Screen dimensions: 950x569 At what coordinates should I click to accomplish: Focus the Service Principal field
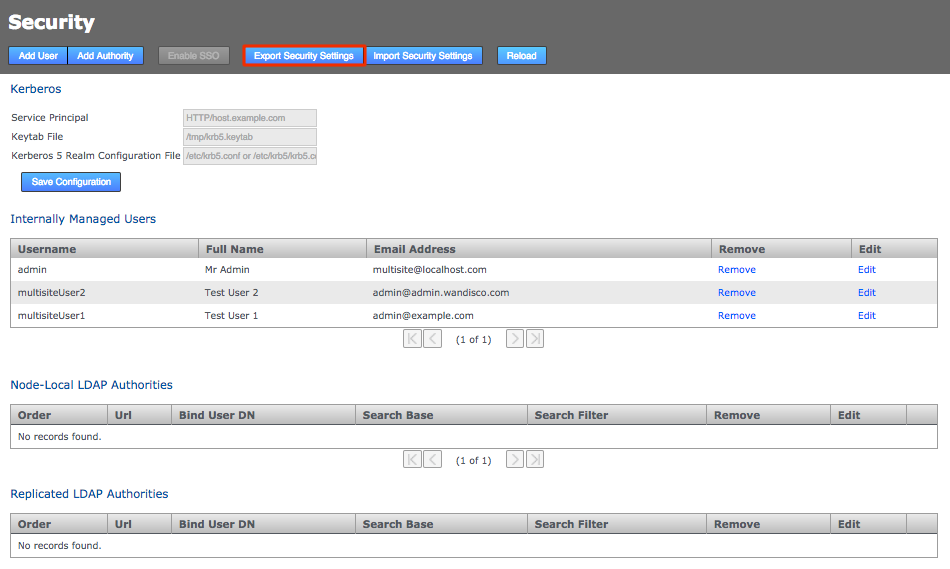pyautogui.click(x=250, y=118)
